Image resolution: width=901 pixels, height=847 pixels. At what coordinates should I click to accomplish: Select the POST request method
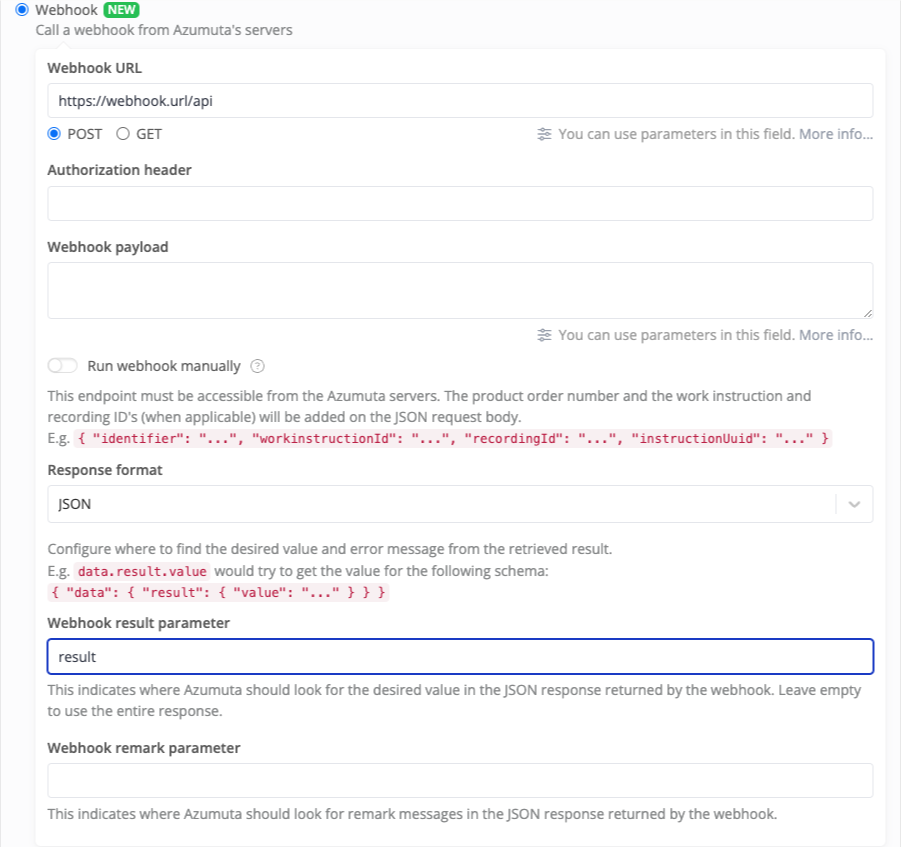pyautogui.click(x=56, y=133)
